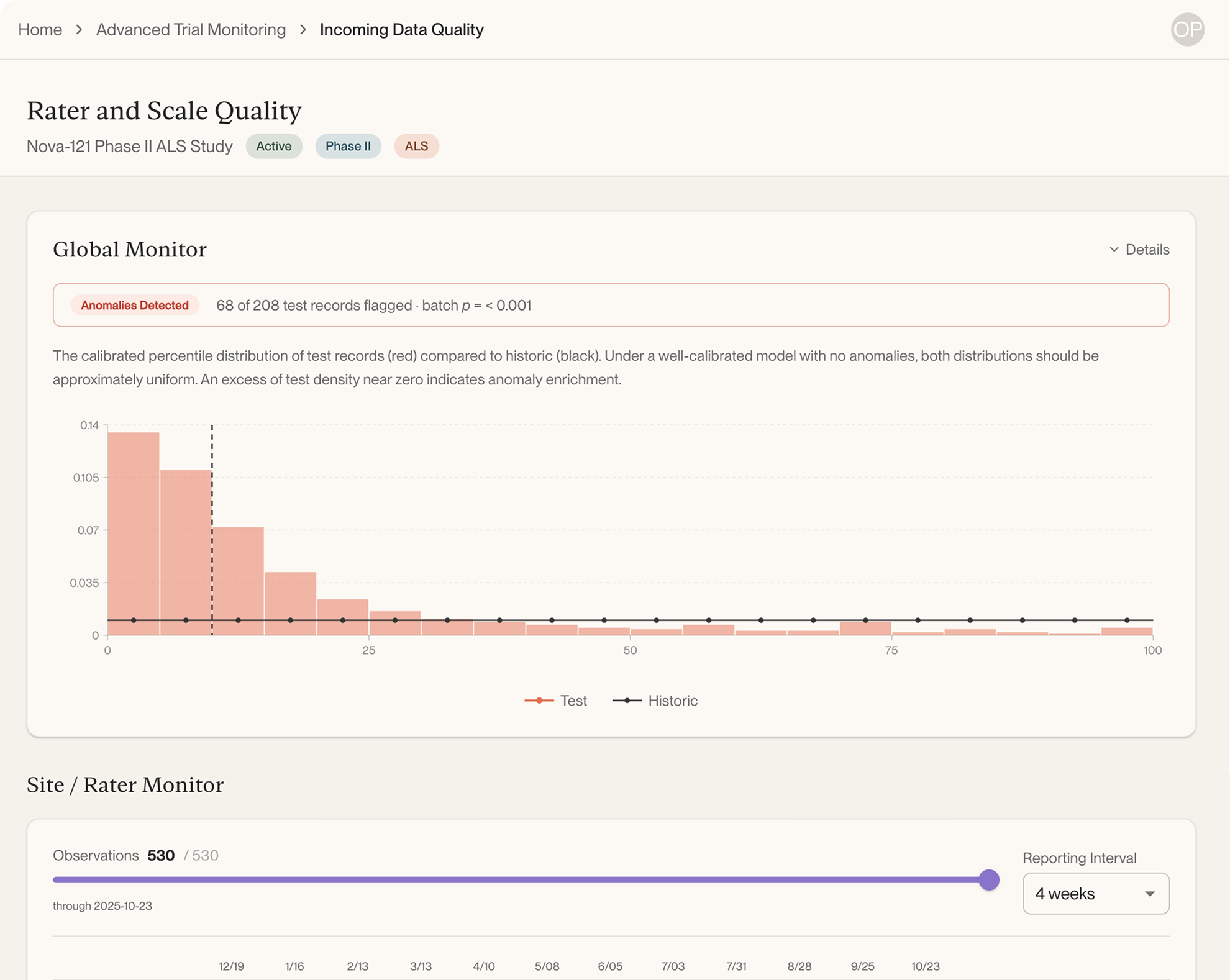Open the Reporting Interval 4 weeks dropdown

point(1096,893)
